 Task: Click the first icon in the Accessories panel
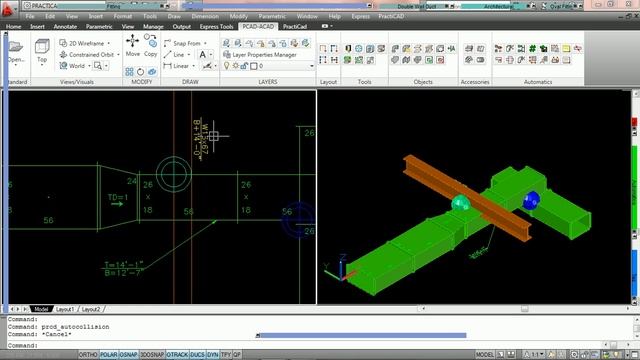(469, 49)
